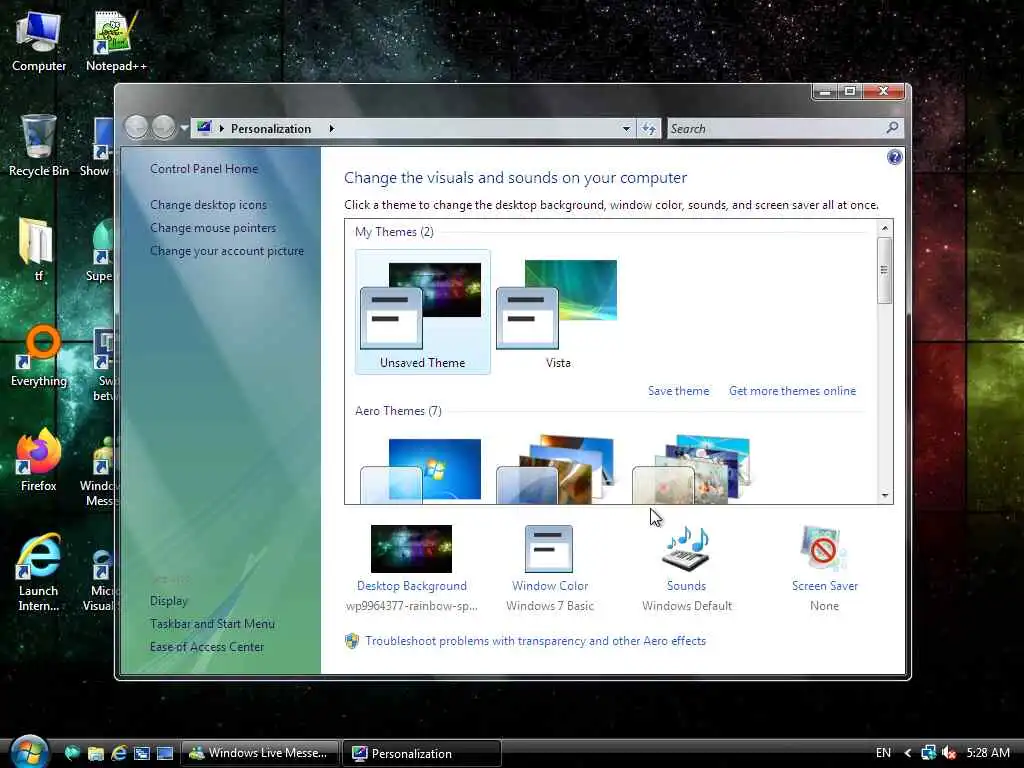Select the Unsaved Theme
Viewport: 1024px width, 768px height.
click(423, 312)
